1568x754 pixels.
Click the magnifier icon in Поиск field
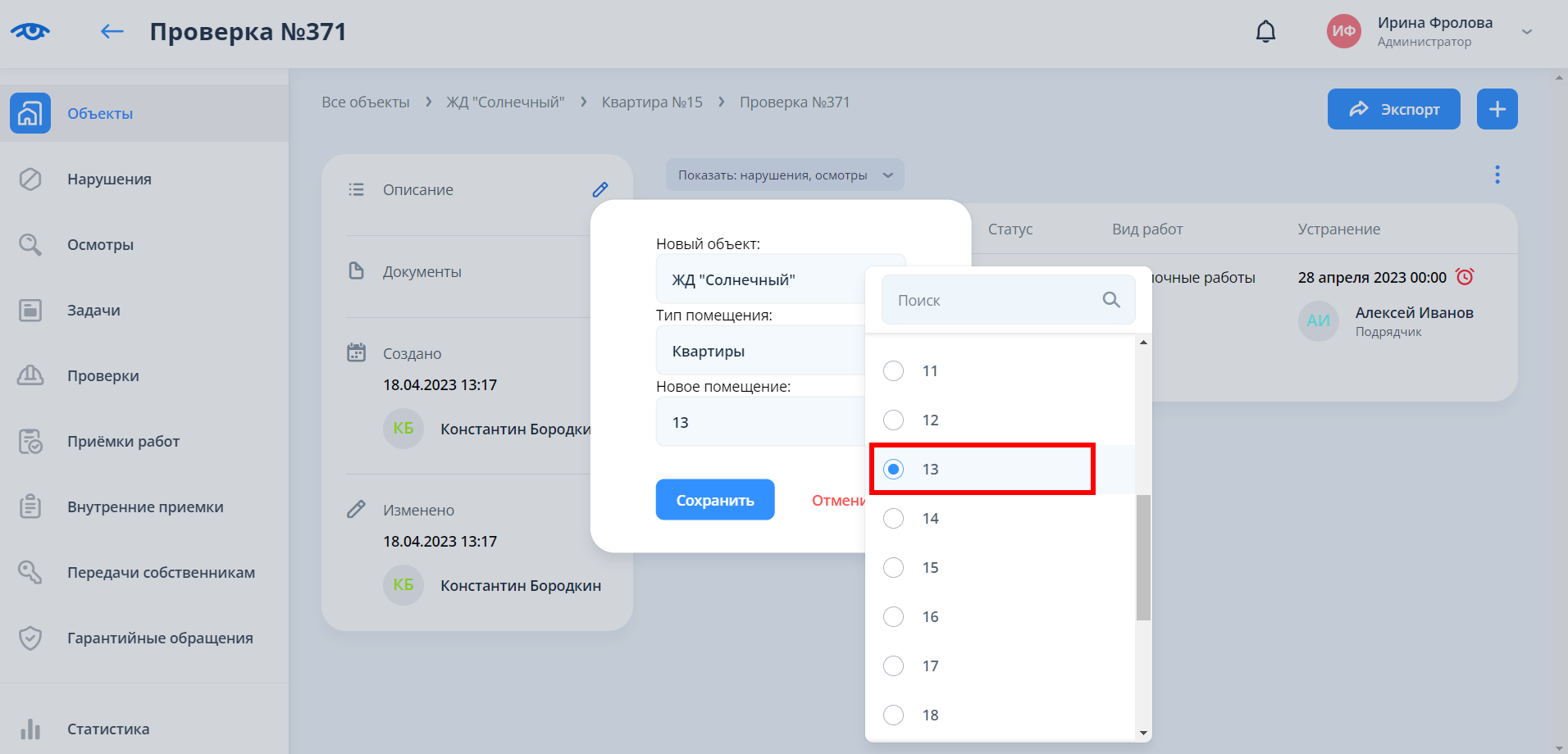tap(1110, 300)
